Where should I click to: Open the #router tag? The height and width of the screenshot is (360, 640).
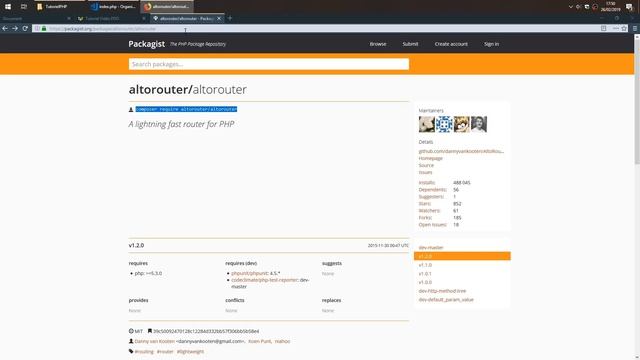click(165, 351)
